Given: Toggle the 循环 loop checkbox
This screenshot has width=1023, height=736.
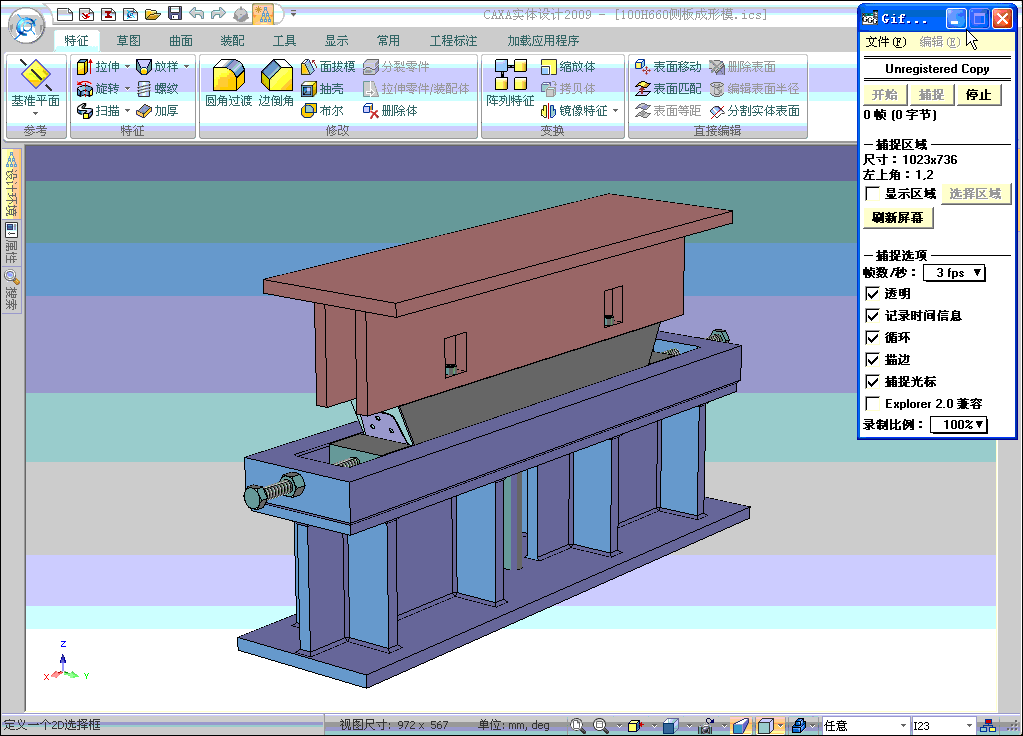Looking at the screenshot, I should pyautogui.click(x=873, y=338).
